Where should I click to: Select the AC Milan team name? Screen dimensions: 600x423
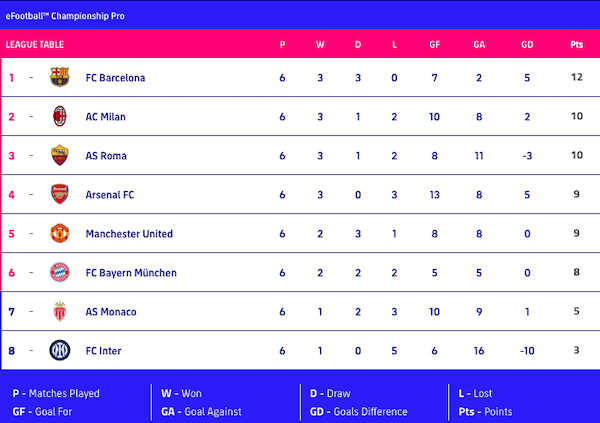106,117
